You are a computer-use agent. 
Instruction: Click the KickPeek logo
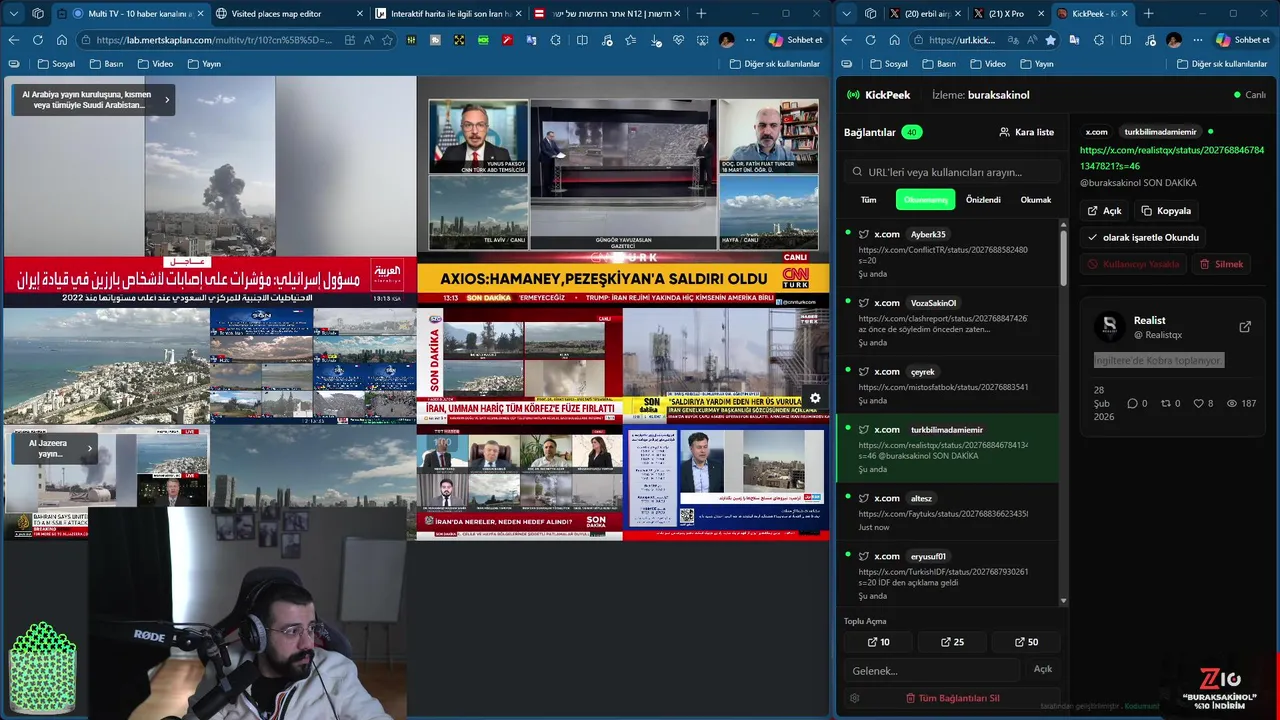coord(878,95)
